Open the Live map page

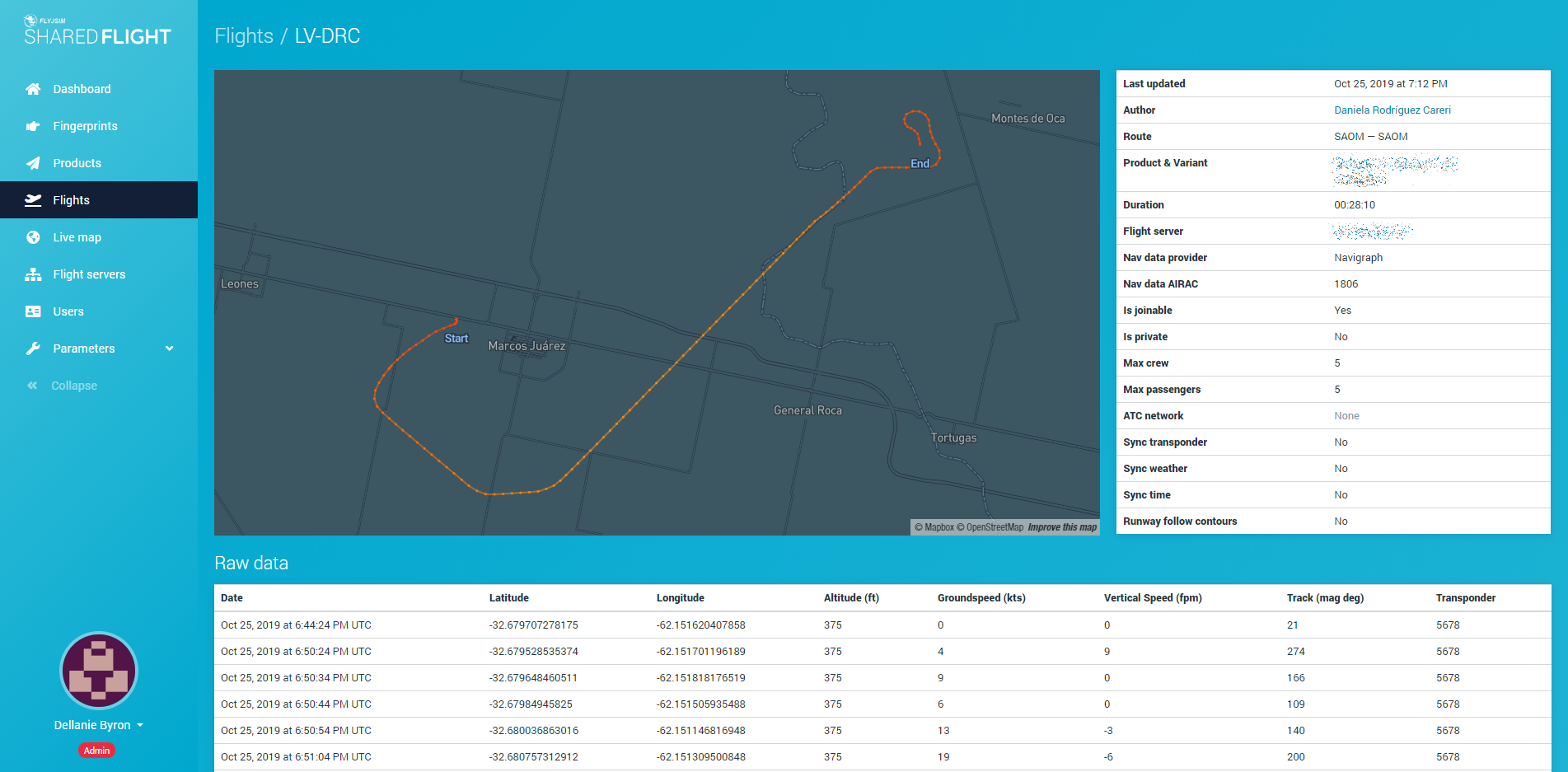99,237
